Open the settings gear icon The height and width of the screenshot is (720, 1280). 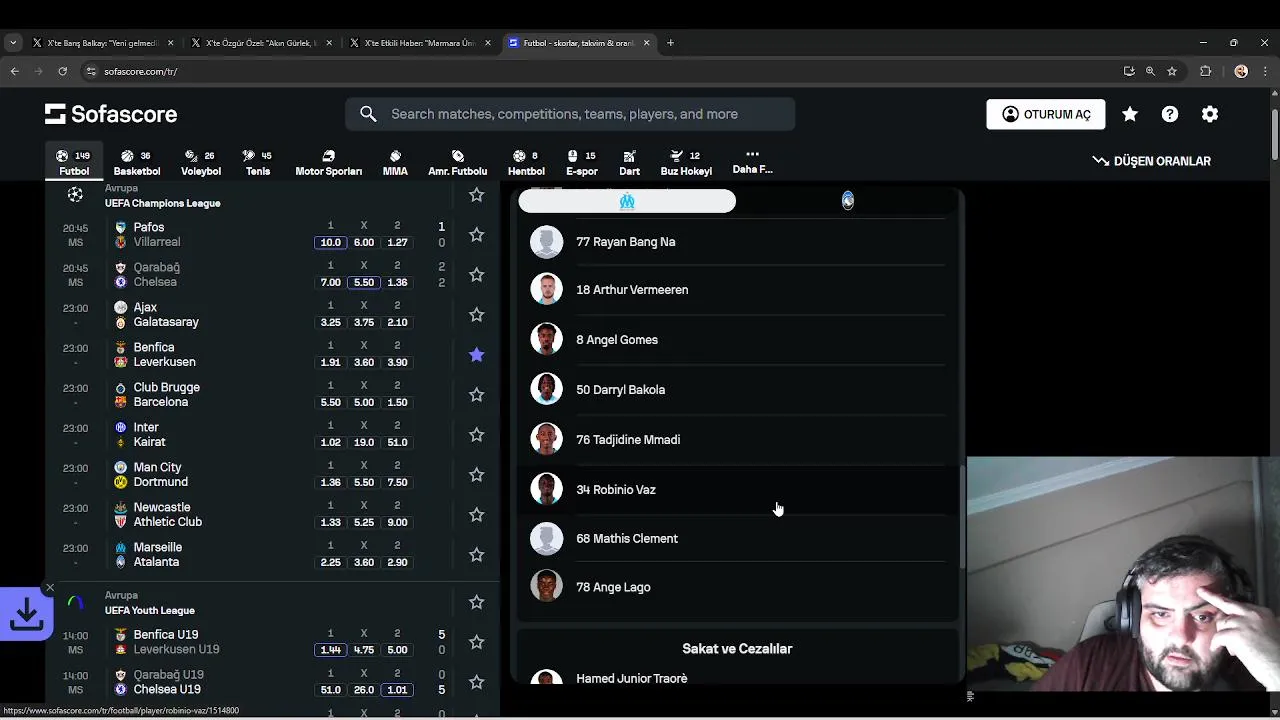click(x=1210, y=114)
